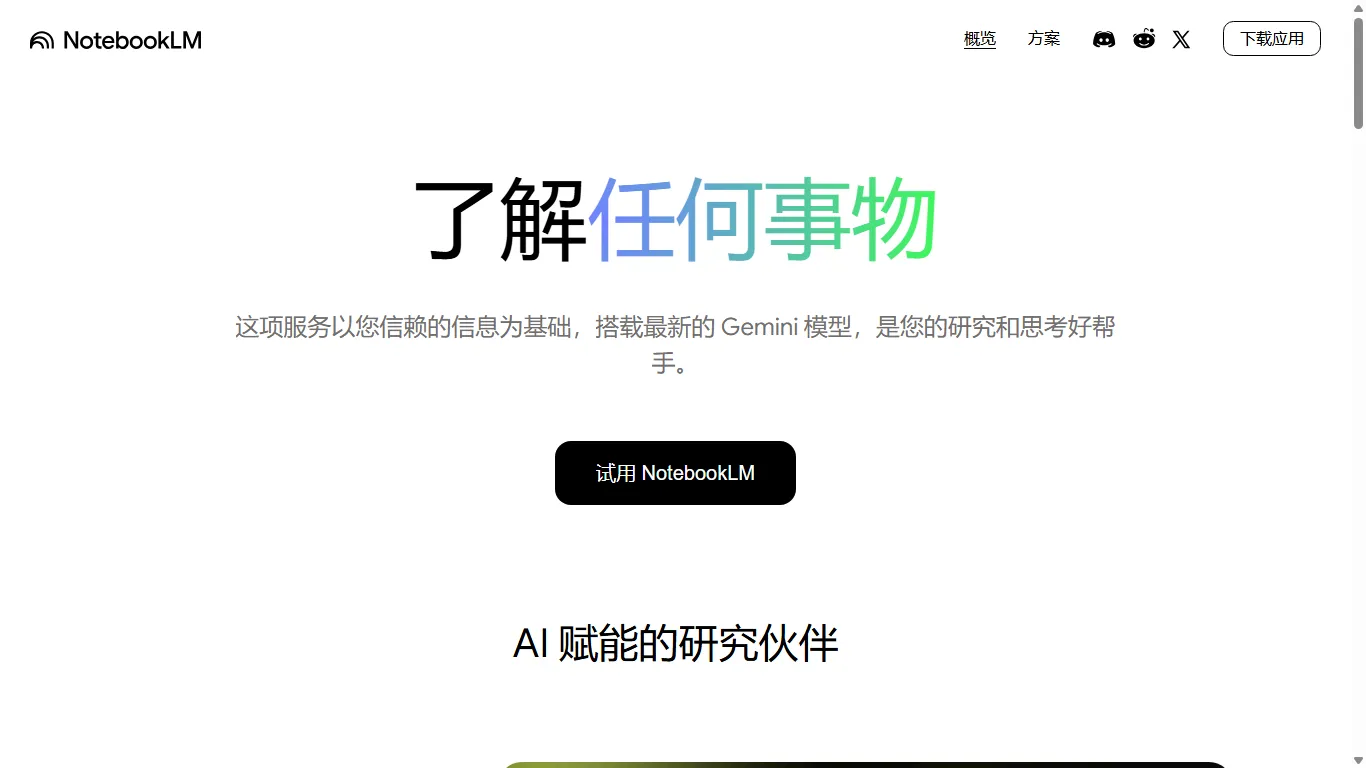
Task: Click the 试用 NotebookLM button
Action: point(675,472)
